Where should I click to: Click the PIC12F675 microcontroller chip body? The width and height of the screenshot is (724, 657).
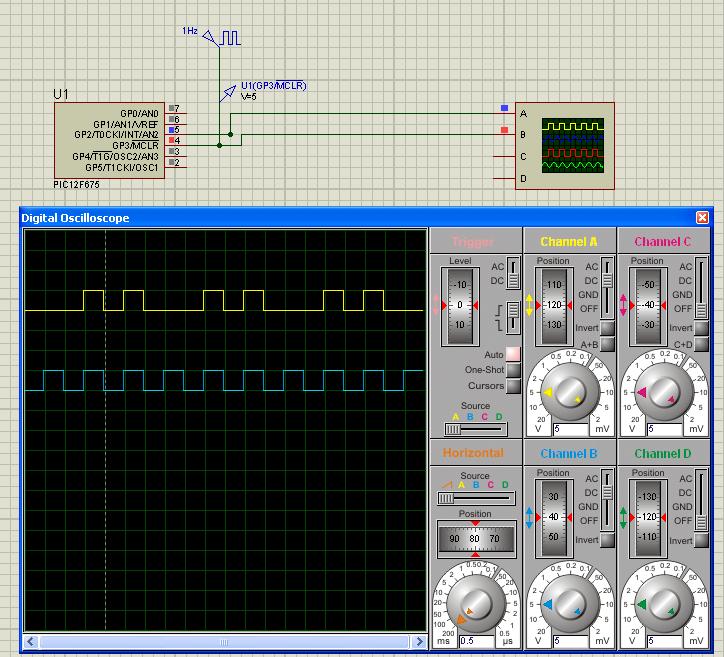tap(110, 139)
